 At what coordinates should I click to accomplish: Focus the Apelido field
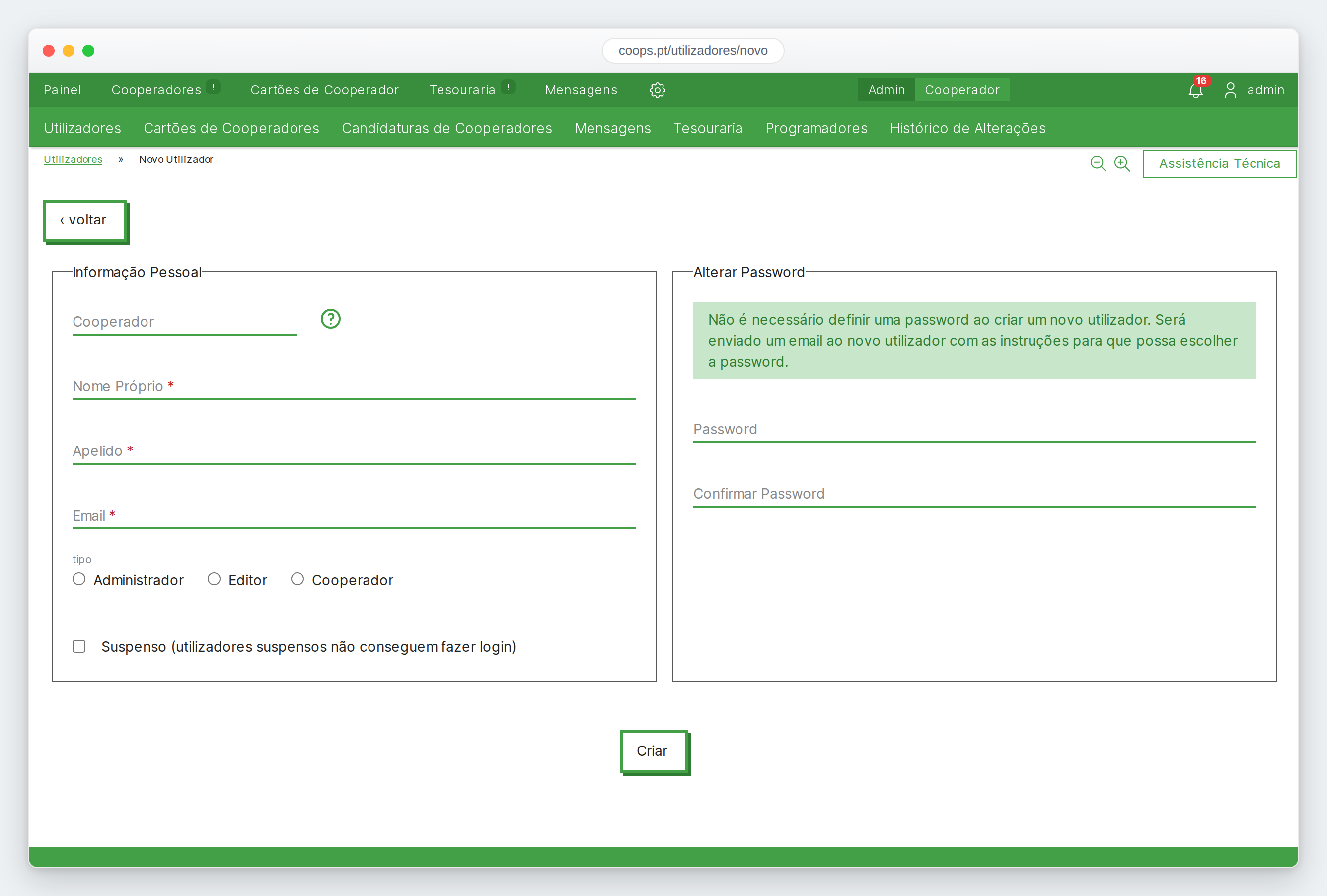click(354, 450)
